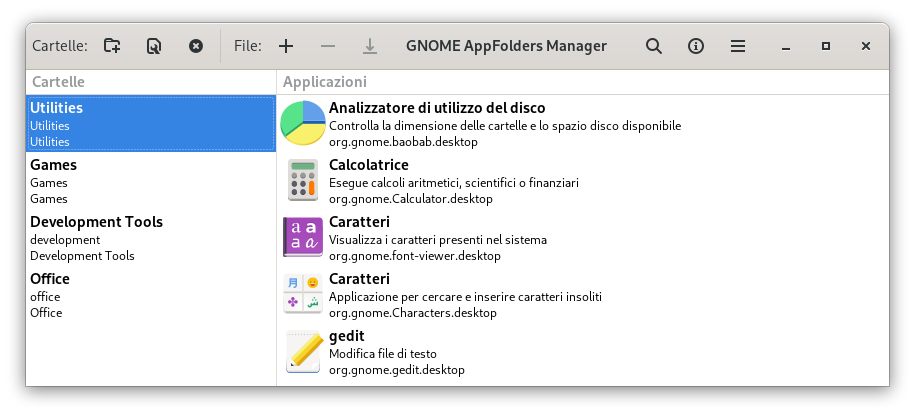
Task: Open the edit folder properties icon
Action: 154,46
